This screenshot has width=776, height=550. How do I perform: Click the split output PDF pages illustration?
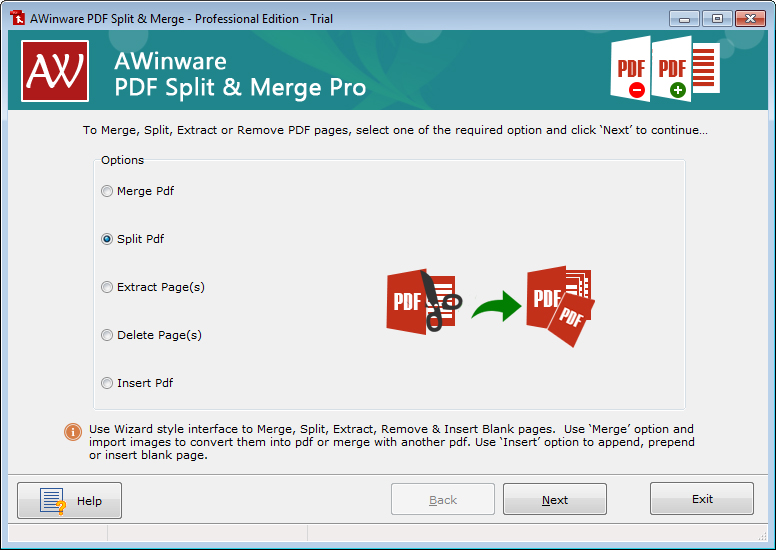pyautogui.click(x=561, y=306)
